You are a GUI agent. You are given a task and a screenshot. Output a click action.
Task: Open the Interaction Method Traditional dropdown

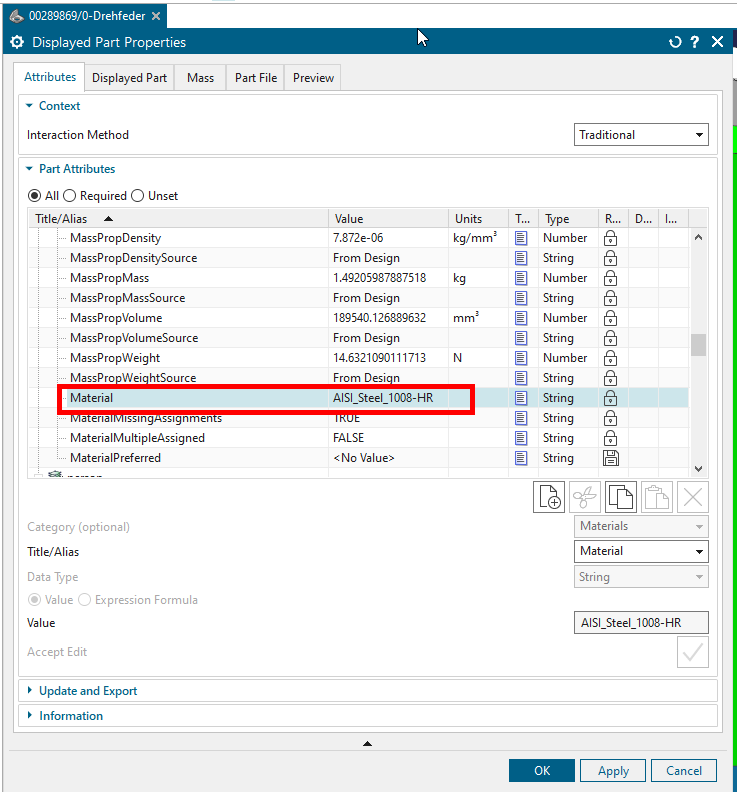point(641,135)
